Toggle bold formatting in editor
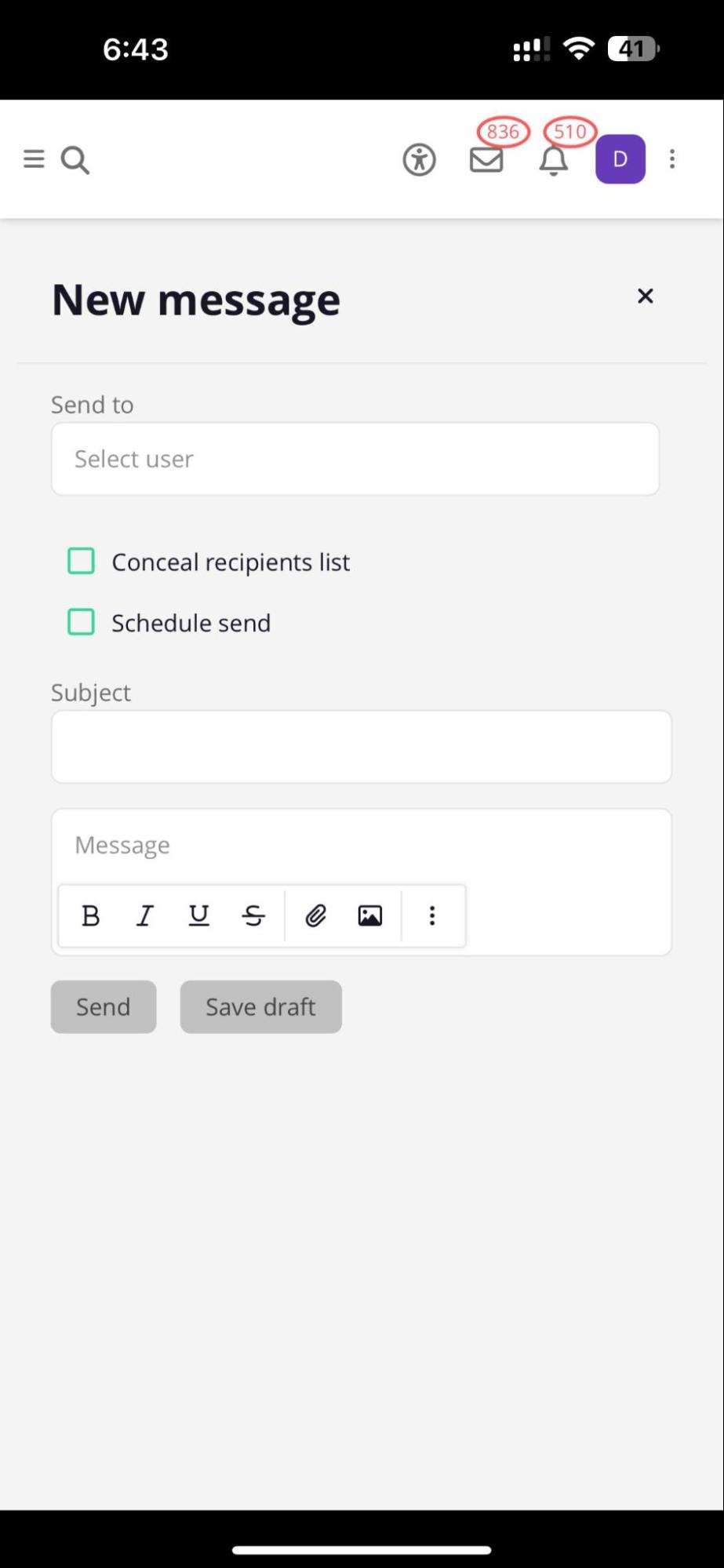Viewport: 724px width, 1568px height. coord(91,915)
